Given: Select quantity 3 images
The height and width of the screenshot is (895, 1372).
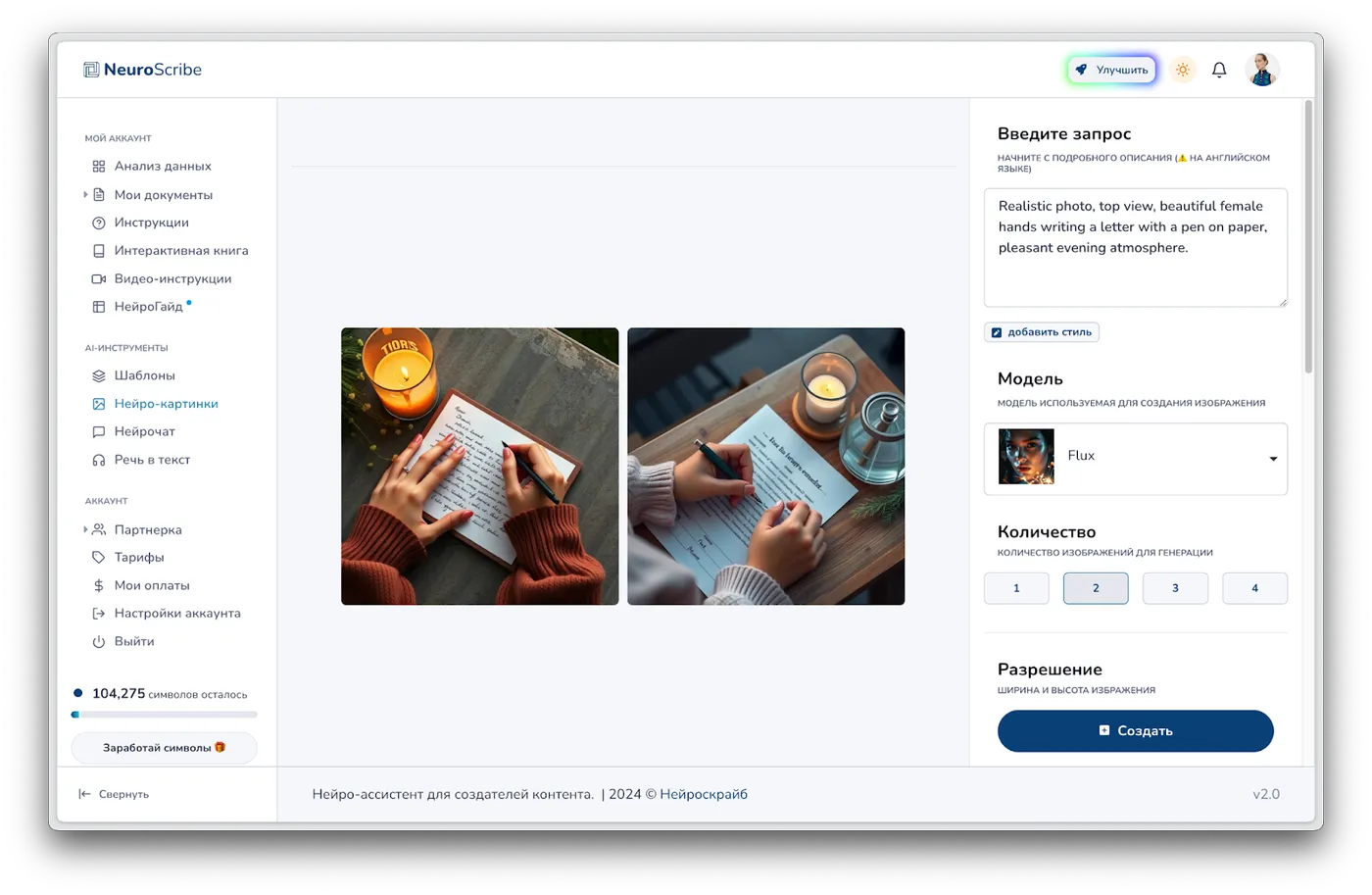Looking at the screenshot, I should click(1175, 588).
